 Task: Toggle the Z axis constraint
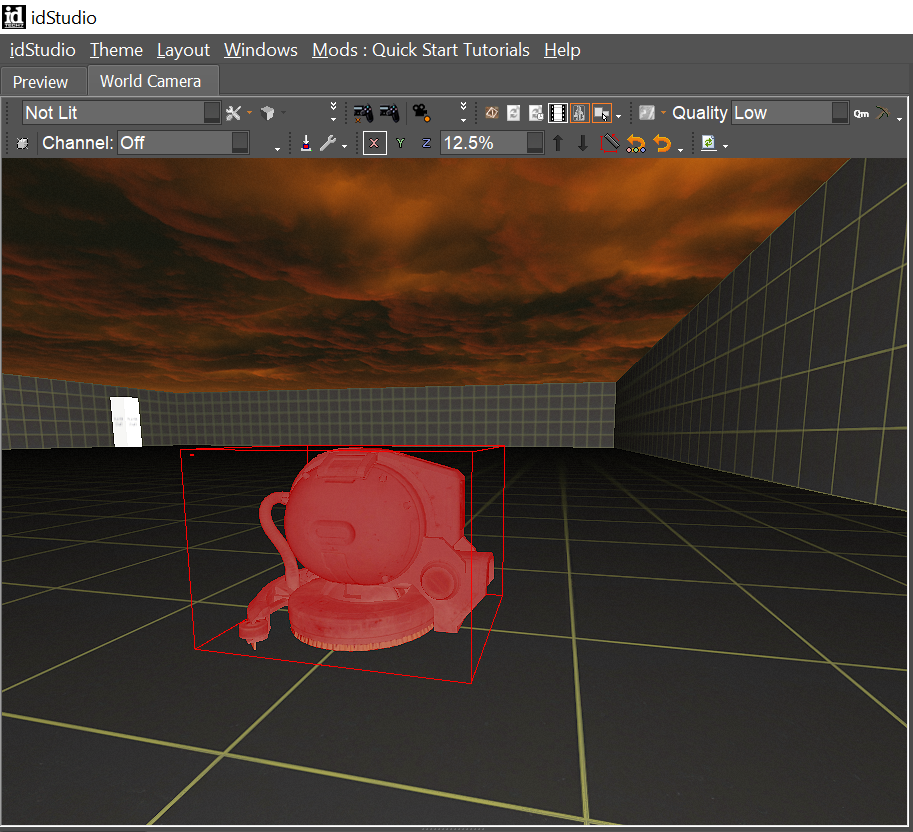(427, 143)
